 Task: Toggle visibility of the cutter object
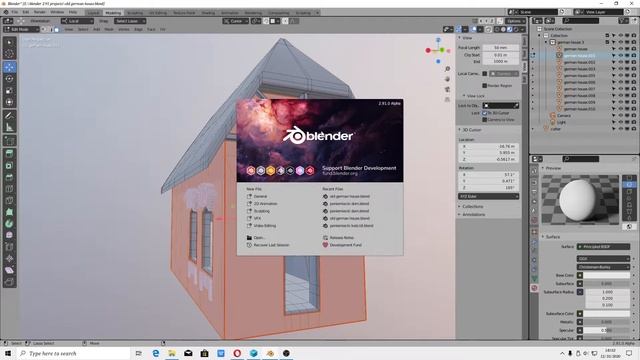[x=621, y=129]
